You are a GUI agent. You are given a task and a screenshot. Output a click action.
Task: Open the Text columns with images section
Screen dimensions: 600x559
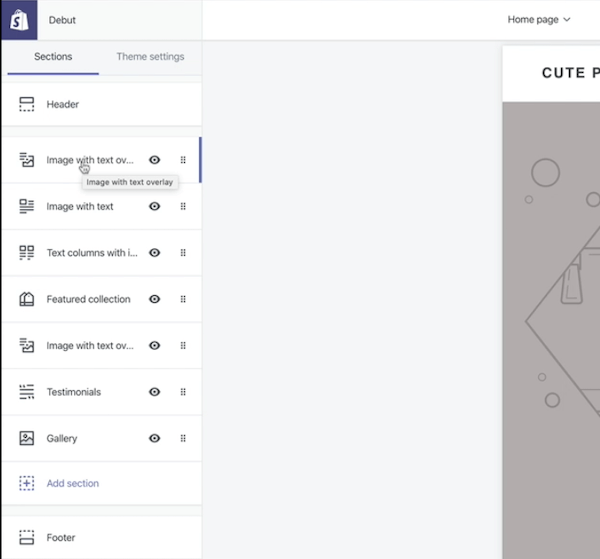92,253
